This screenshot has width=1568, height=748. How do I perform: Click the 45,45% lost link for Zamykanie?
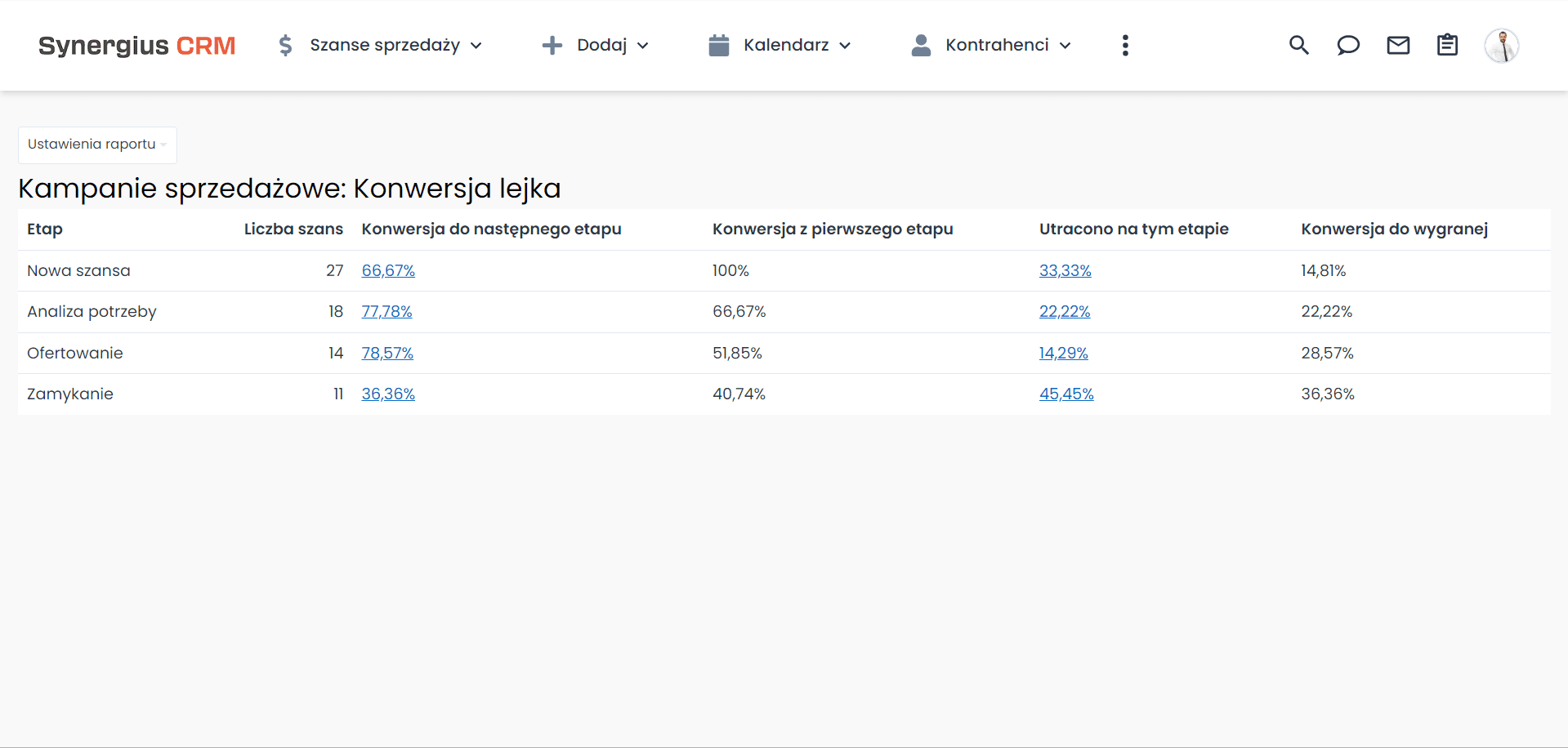pos(1065,394)
